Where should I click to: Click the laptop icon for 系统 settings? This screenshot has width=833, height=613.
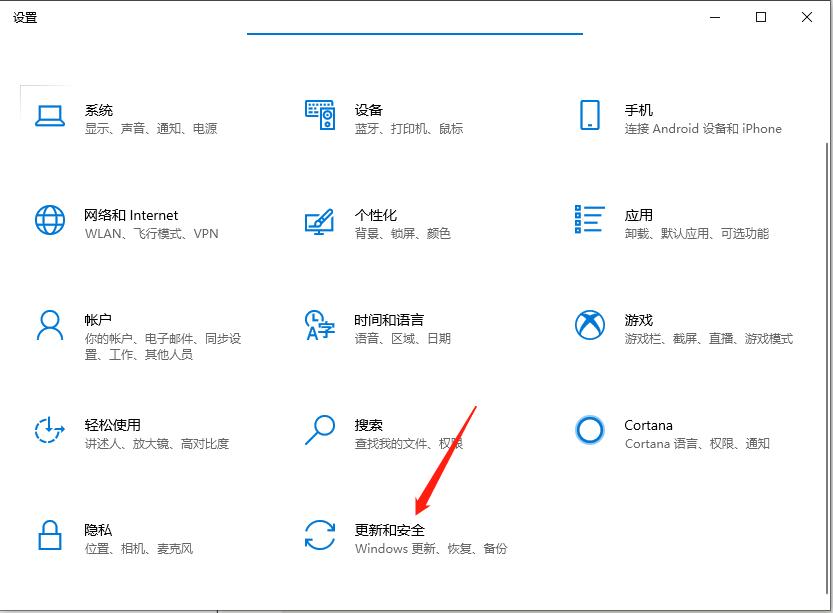click(x=50, y=115)
